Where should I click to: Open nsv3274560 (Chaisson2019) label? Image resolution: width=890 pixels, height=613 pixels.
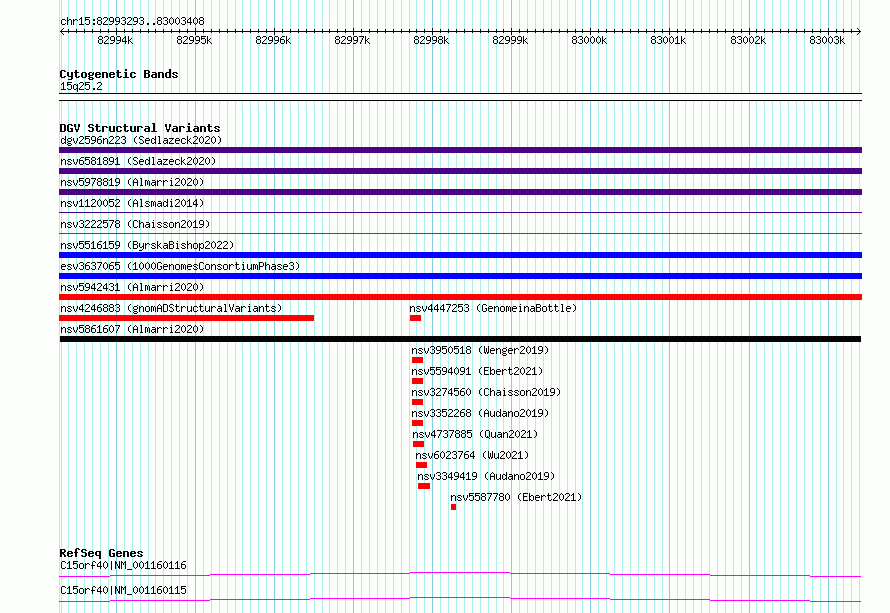486,392
